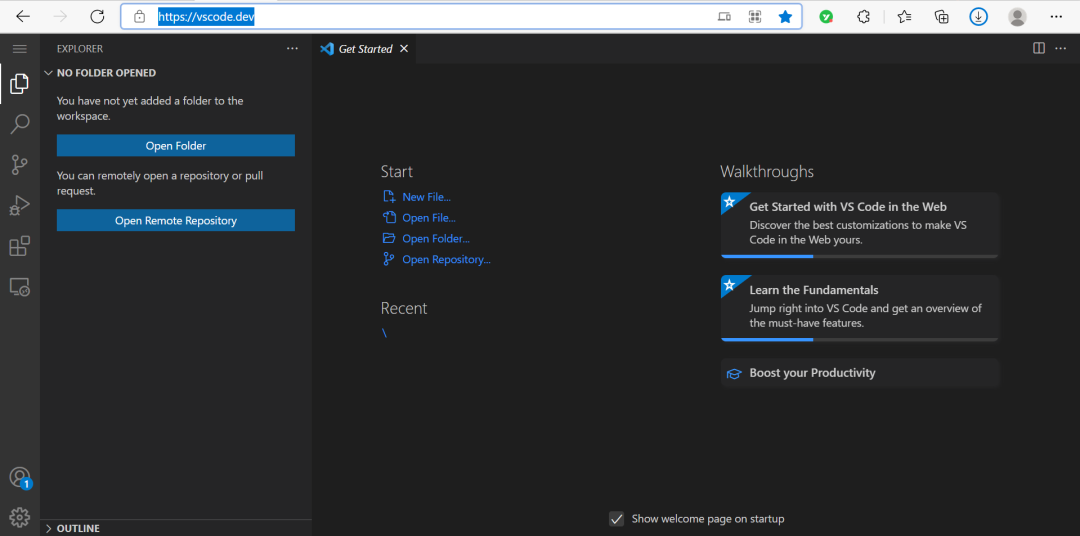Viewport: 1080px width, 536px height.
Task: Open the browser Favorites list icon
Action: 904,17
